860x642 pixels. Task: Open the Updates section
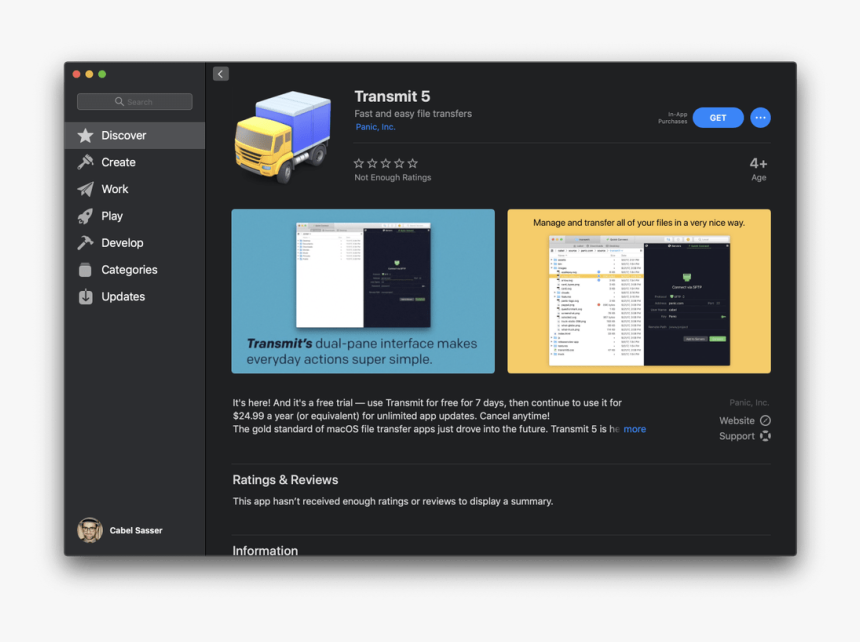(135, 297)
